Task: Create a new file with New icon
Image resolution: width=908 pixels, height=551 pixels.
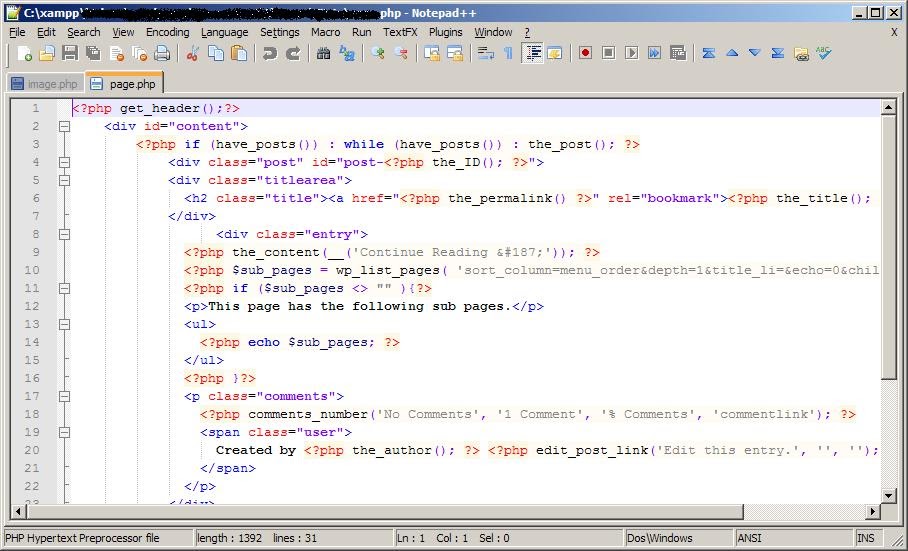Action: tap(24, 53)
